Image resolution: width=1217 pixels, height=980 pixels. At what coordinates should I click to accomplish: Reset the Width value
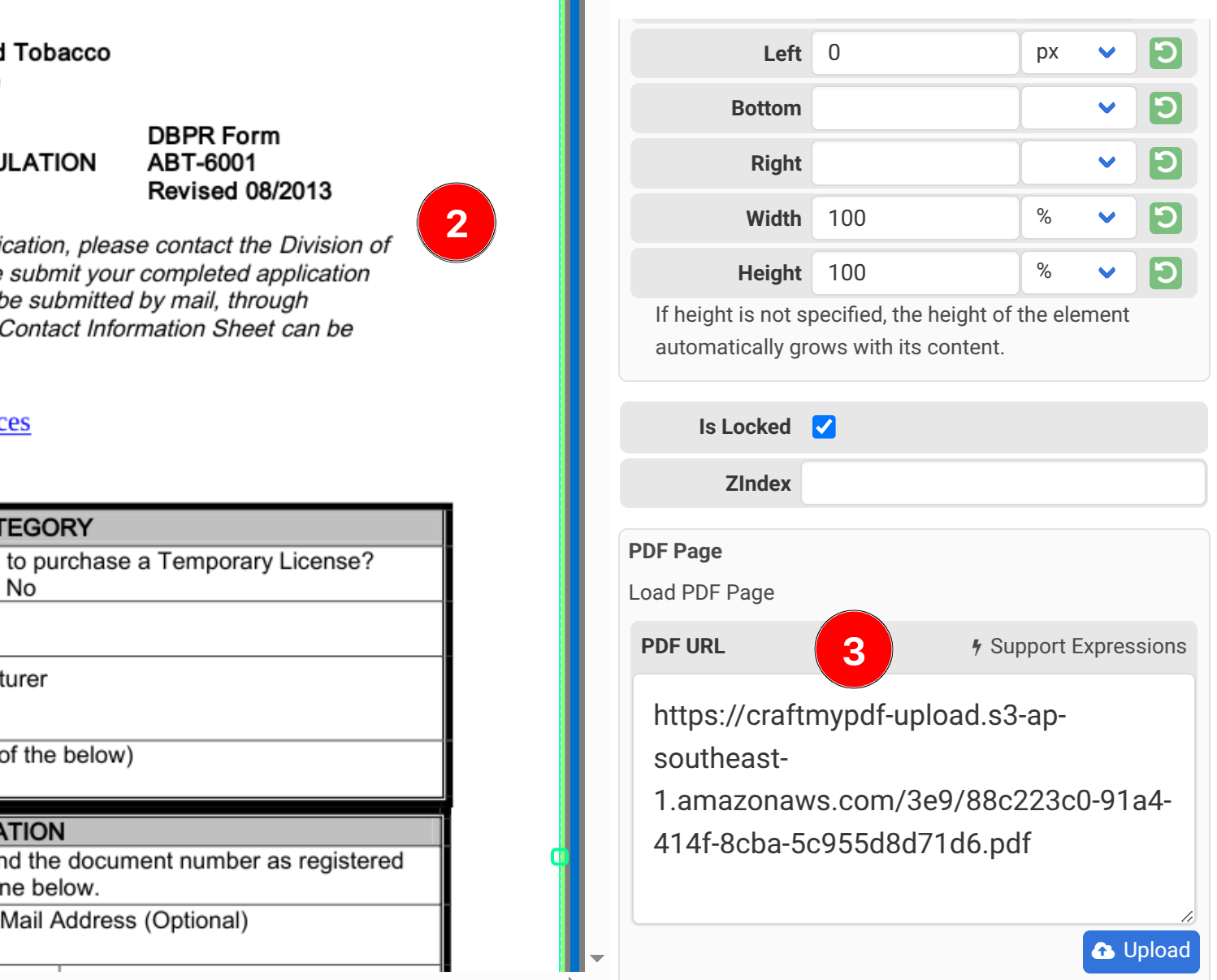pyautogui.click(x=1165, y=218)
